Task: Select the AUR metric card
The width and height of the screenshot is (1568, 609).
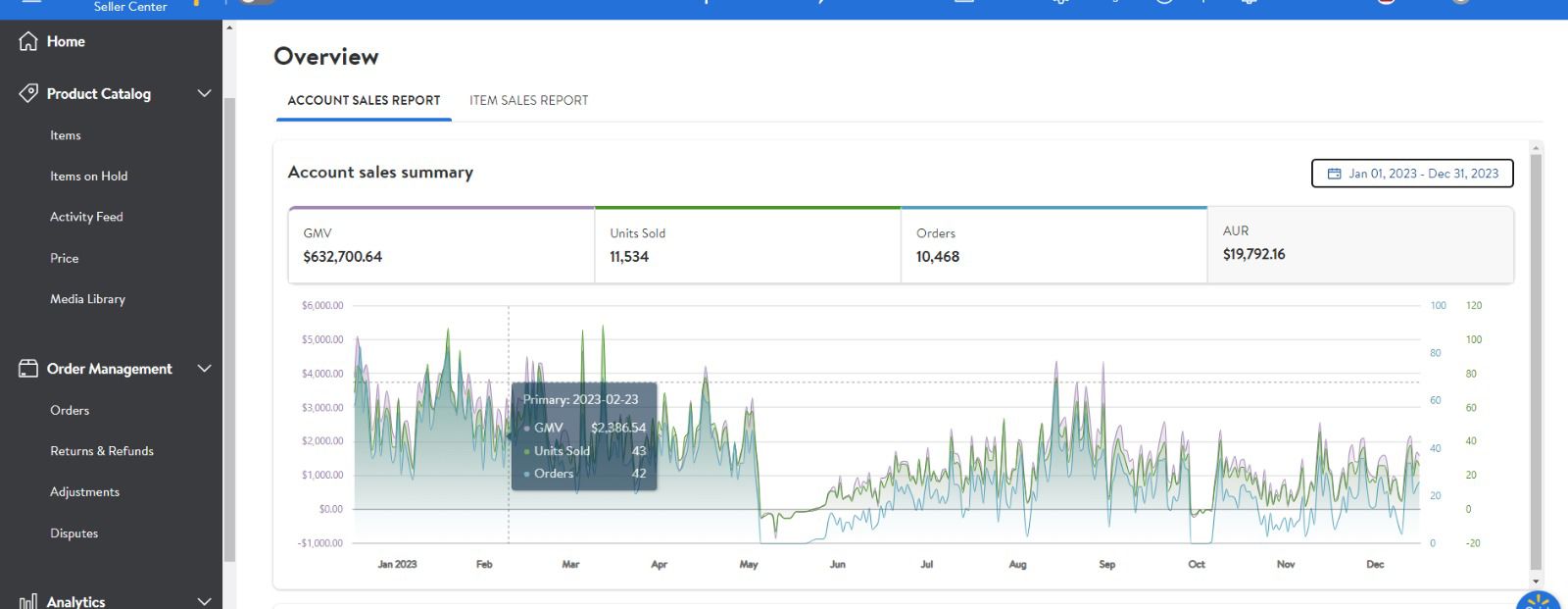Action: pyautogui.click(x=1360, y=245)
